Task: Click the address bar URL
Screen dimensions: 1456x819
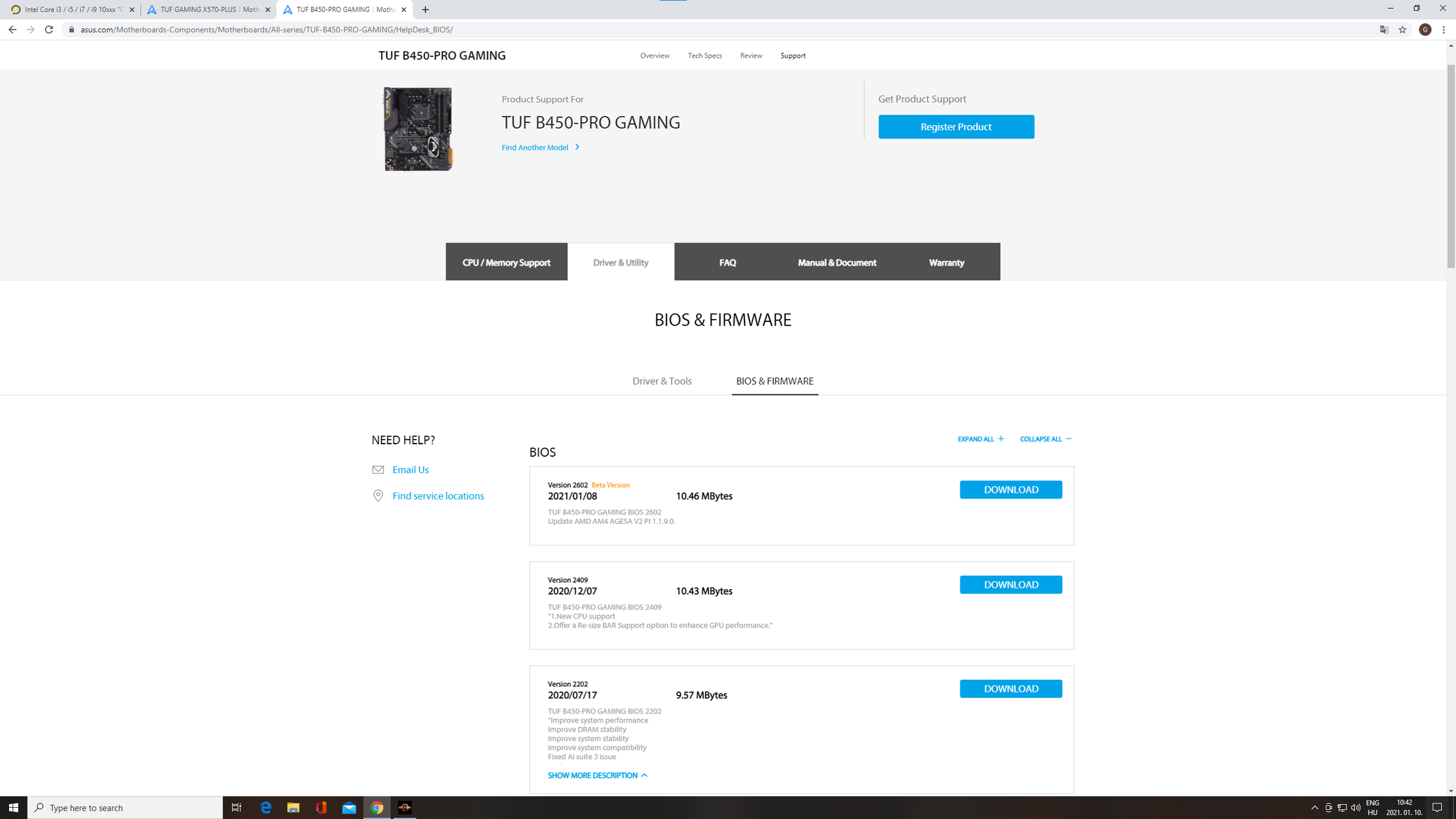Action: [266, 30]
